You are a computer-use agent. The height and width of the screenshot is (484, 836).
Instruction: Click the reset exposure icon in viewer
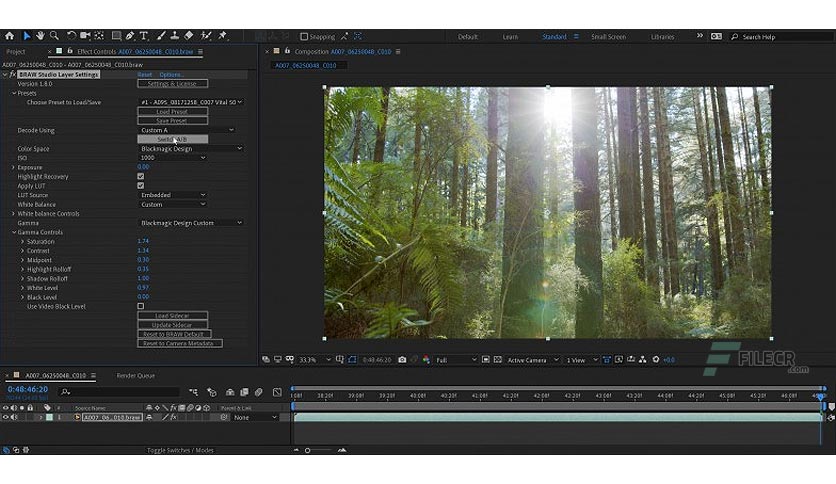(656, 360)
